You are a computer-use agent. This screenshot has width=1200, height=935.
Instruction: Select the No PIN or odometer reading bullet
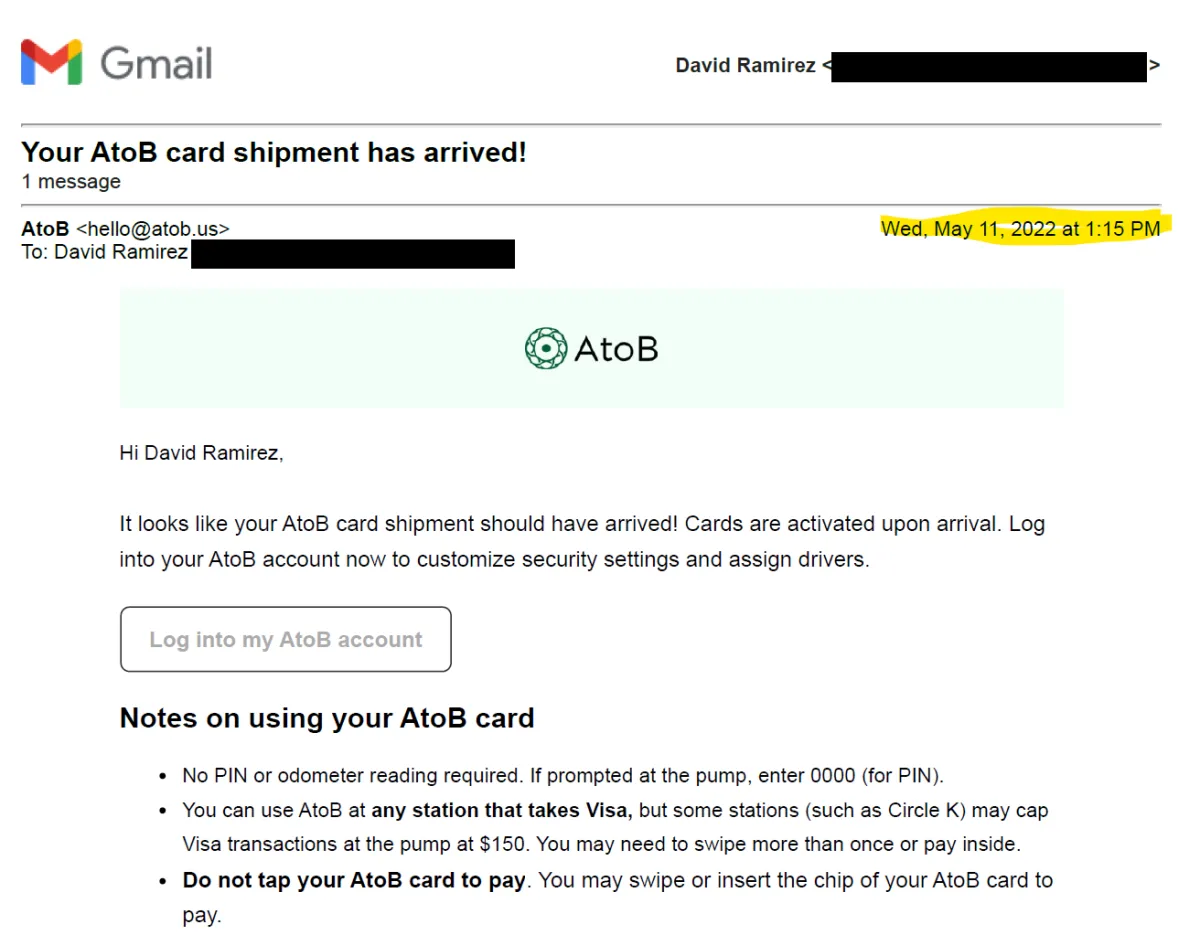[x=563, y=775]
